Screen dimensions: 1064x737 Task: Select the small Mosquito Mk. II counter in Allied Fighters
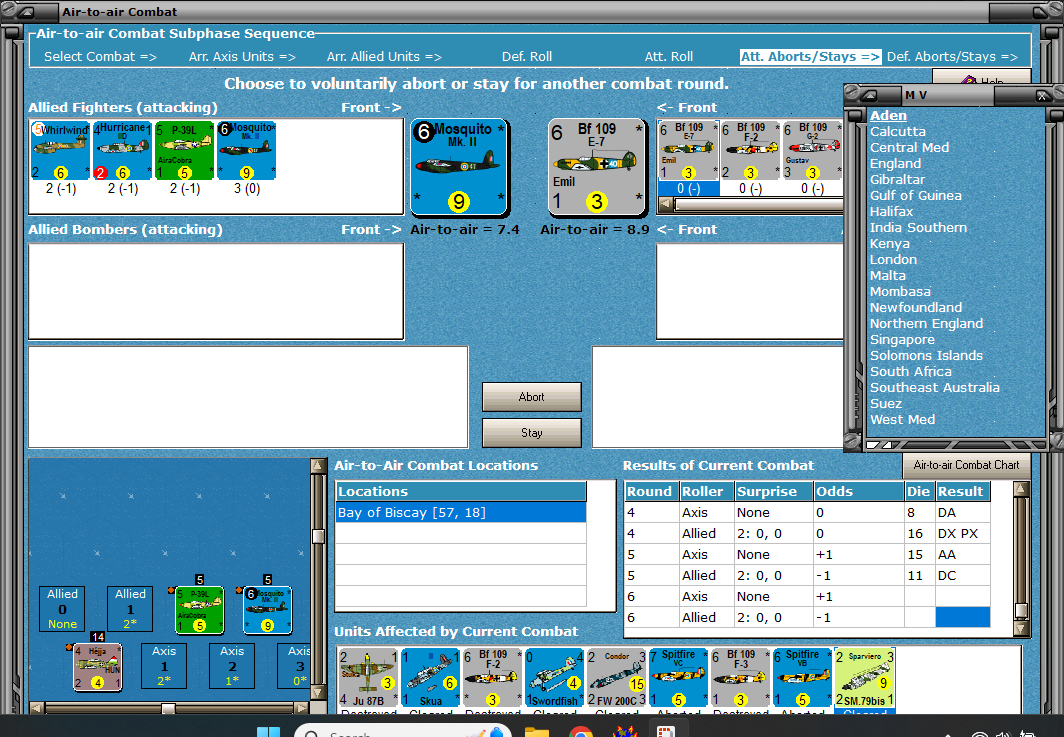pyautogui.click(x=246, y=151)
